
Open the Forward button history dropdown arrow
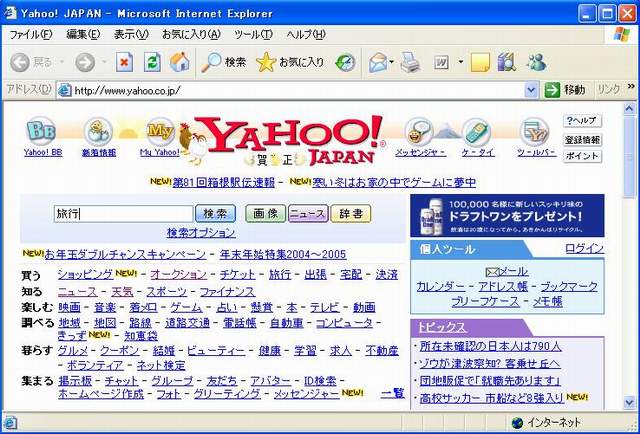click(x=104, y=62)
